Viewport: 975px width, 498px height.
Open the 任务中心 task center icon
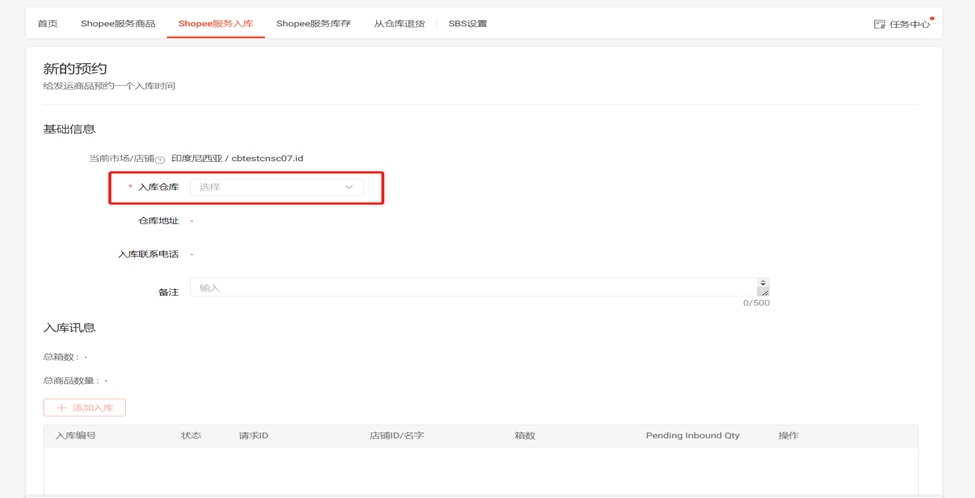[x=879, y=24]
